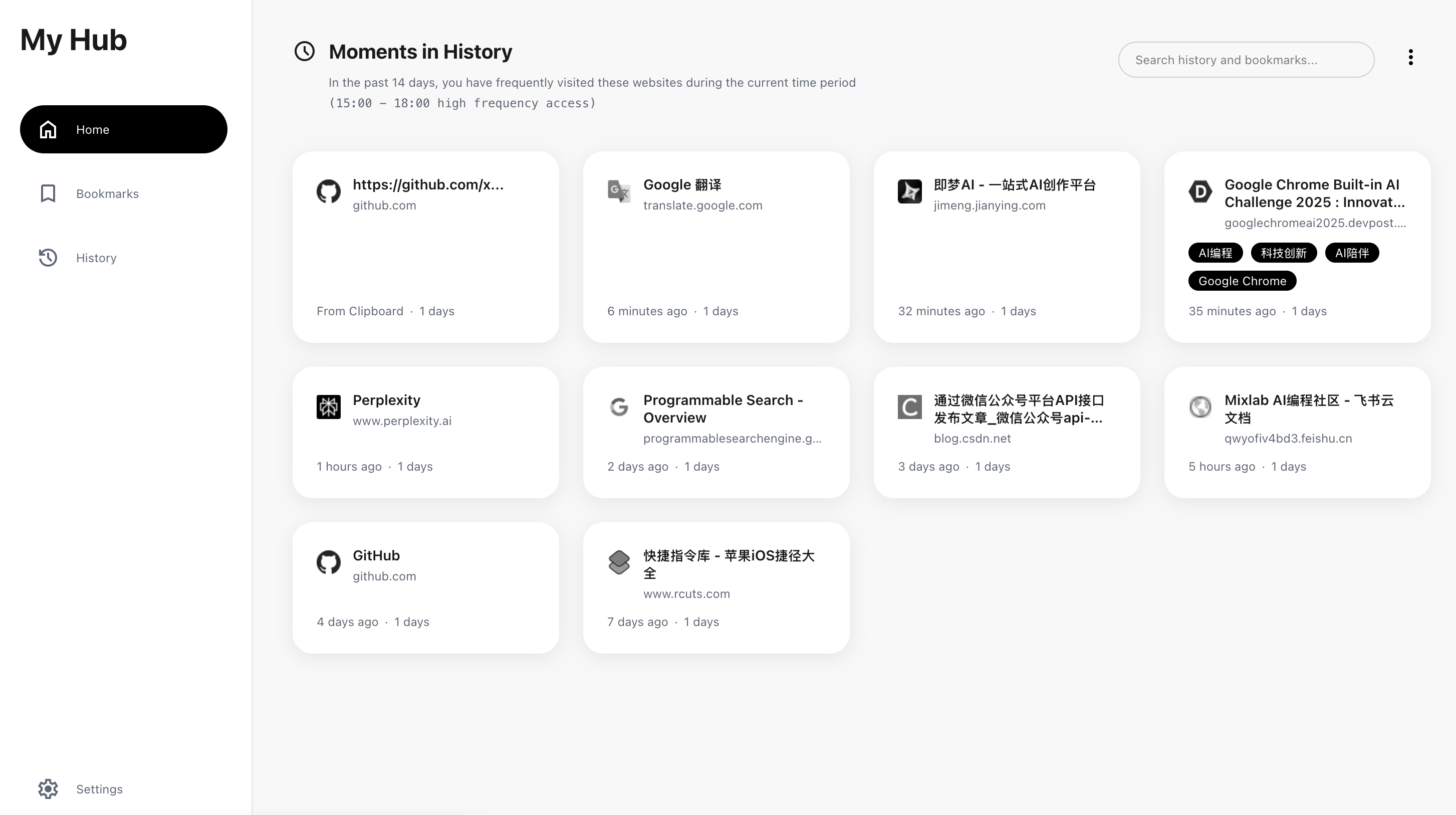Image resolution: width=1456 pixels, height=815 pixels.
Task: Click the Google Translate favicon
Action: click(x=619, y=191)
